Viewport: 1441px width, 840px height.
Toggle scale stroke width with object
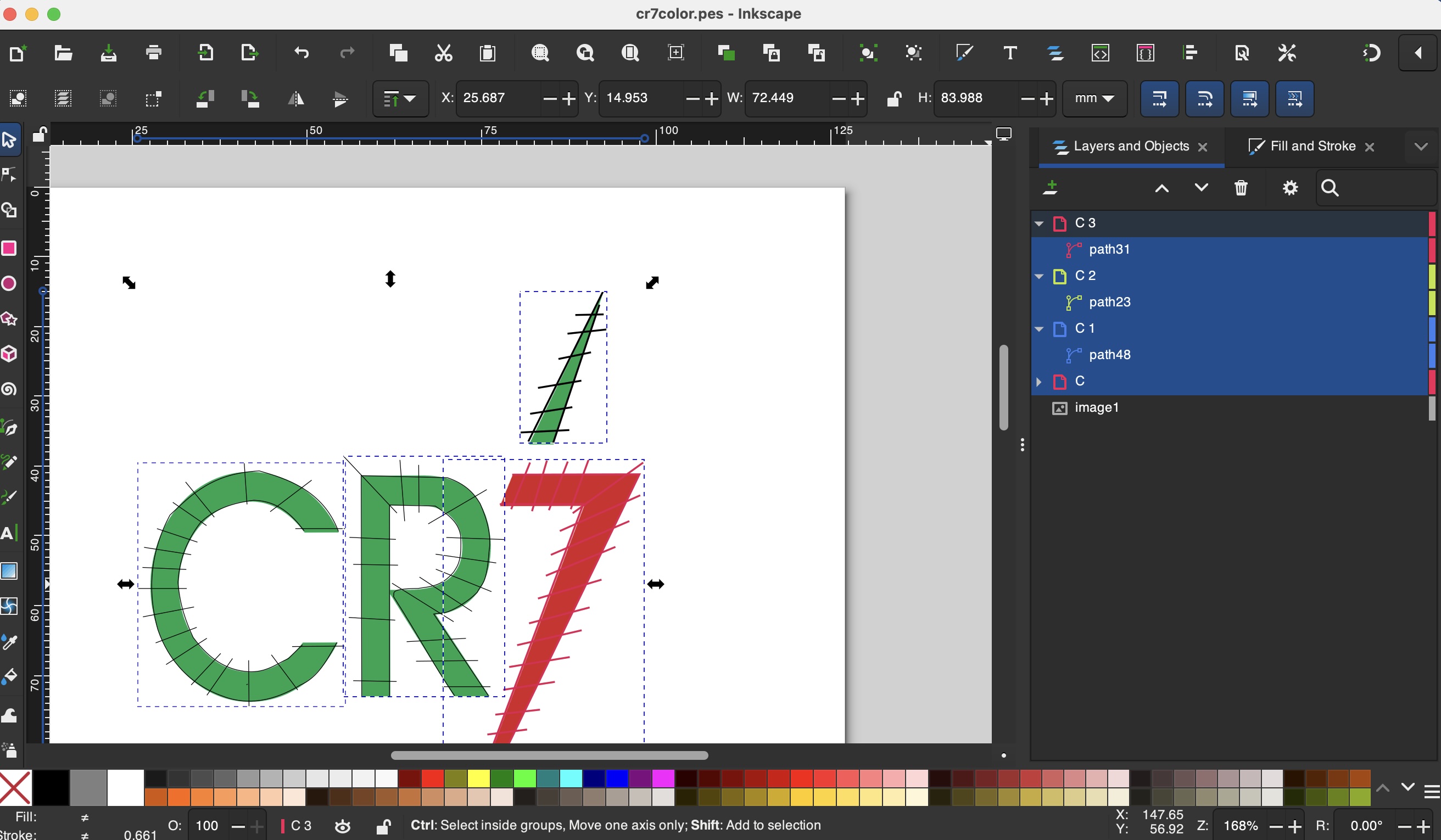click(1159, 99)
